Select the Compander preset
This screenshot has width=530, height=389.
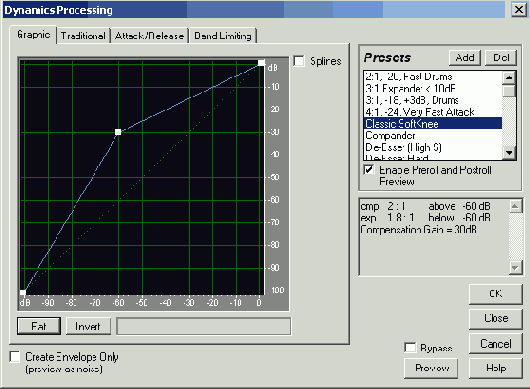(x=433, y=136)
